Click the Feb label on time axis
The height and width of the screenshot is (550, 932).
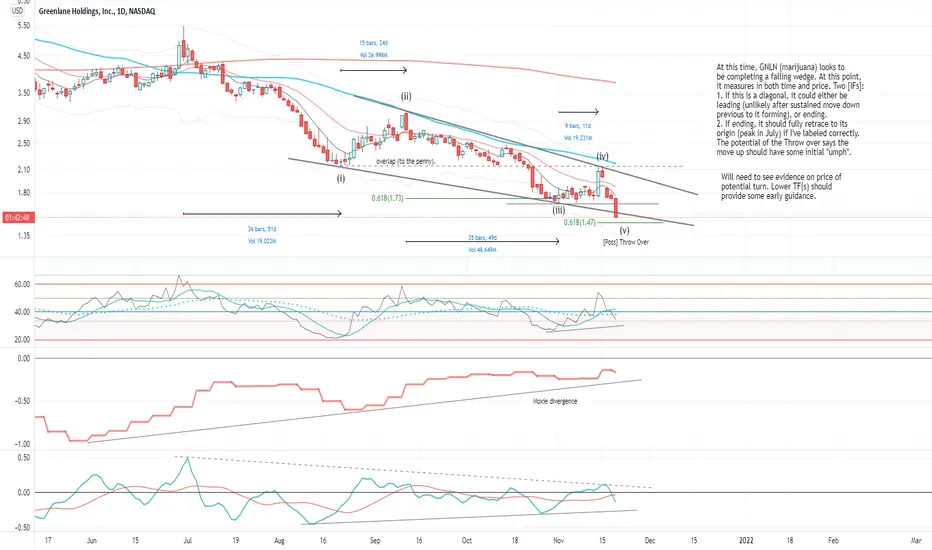pyautogui.click(x=833, y=540)
